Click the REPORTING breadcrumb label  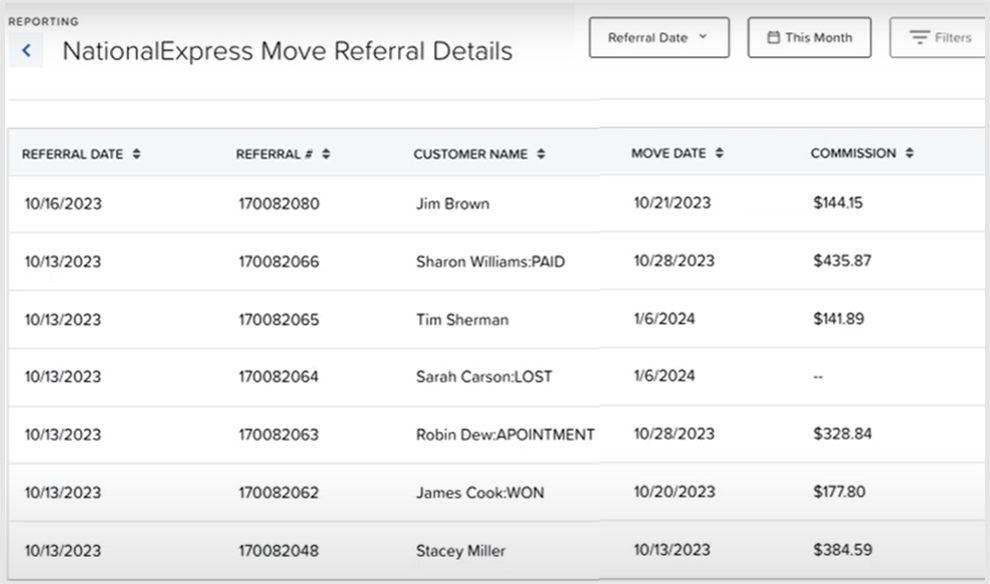pyautogui.click(x=42, y=20)
